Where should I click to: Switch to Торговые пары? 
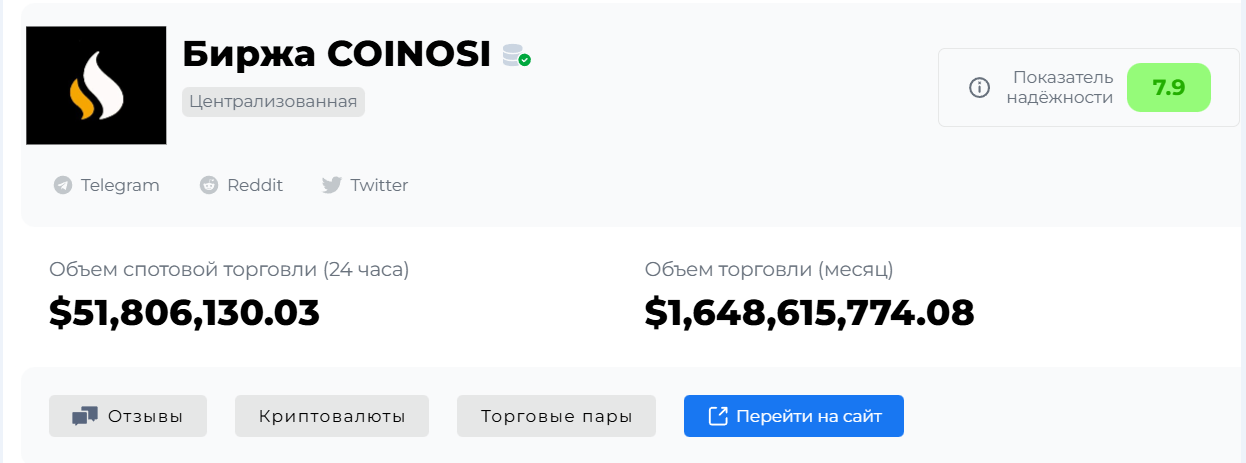point(556,417)
